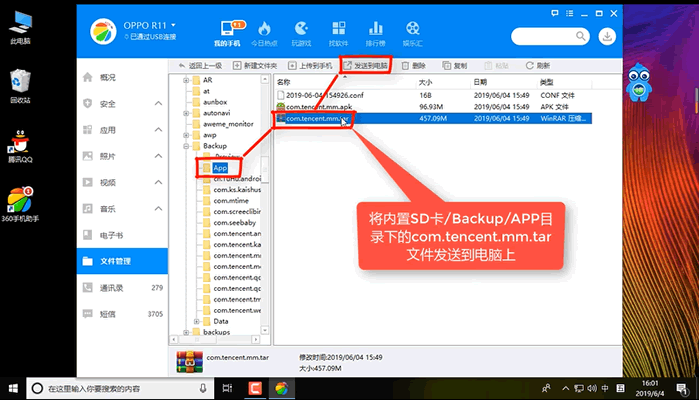Expand the AR folder tree node

coord(186,80)
